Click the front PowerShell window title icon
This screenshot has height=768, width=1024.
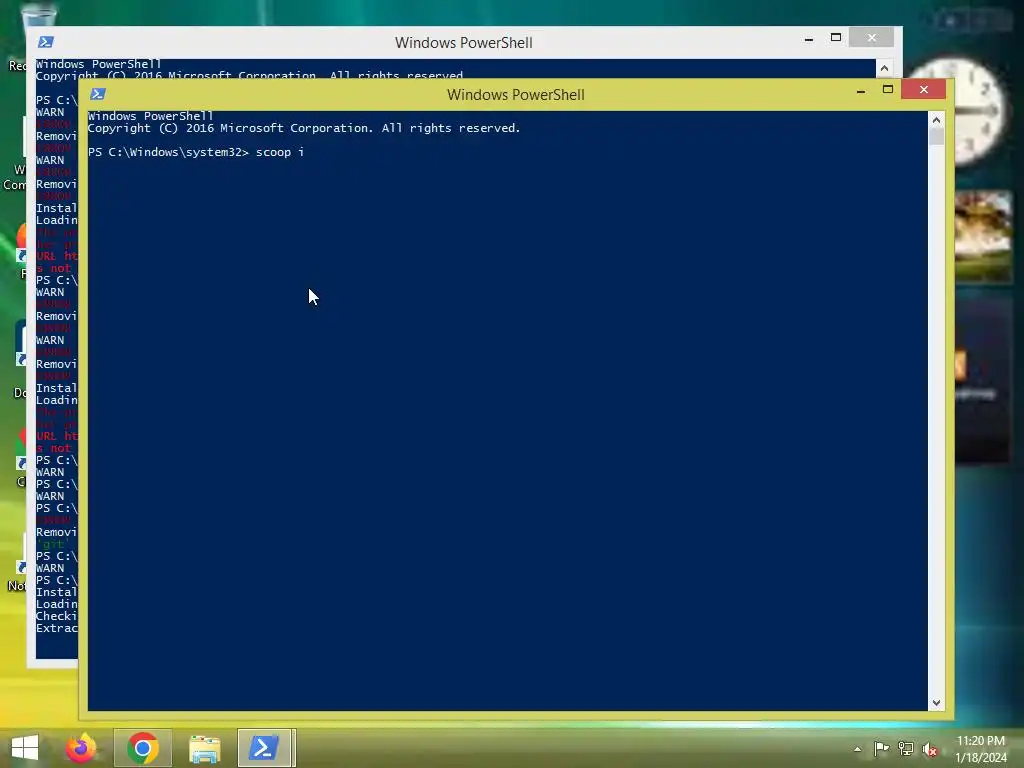pos(98,94)
